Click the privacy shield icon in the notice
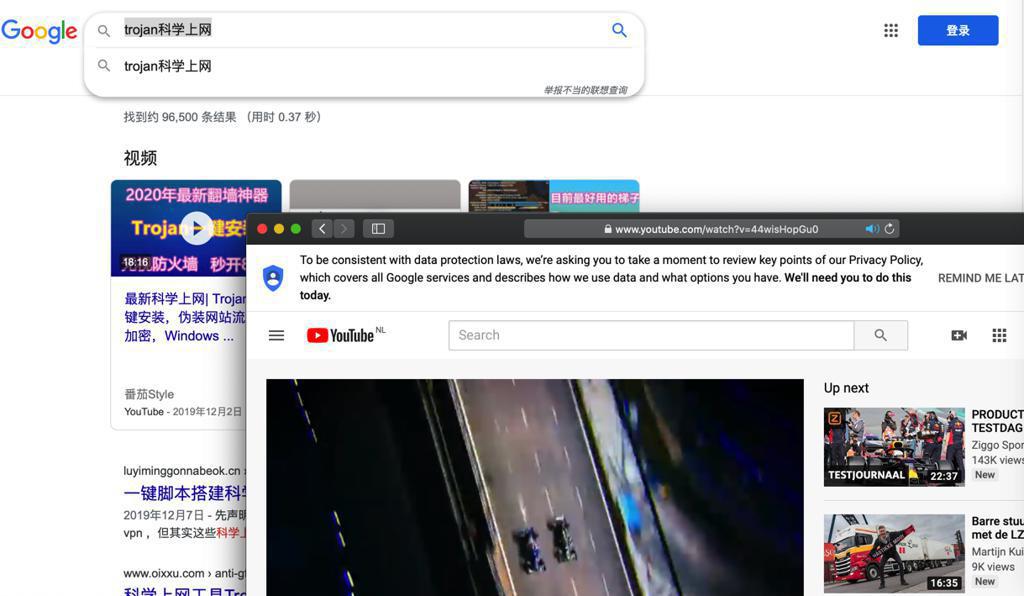Screen dimensions: 1024x596 click(273, 278)
